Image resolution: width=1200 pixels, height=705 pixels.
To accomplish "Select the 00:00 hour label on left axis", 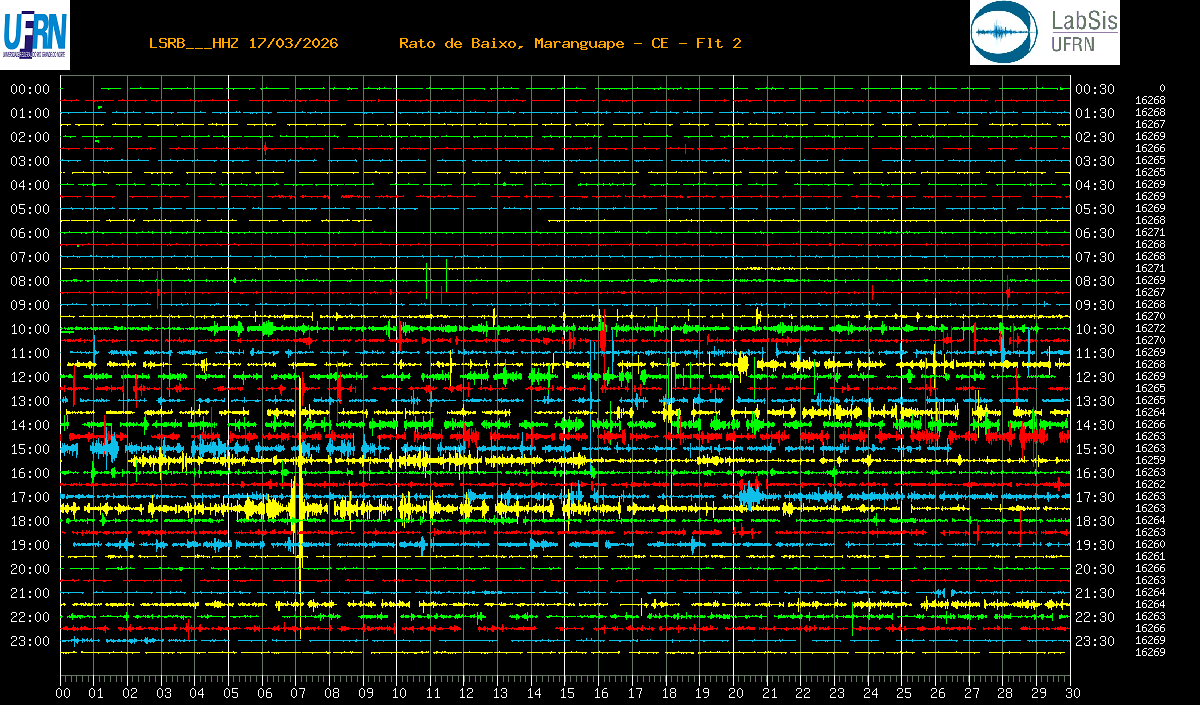I will click(30, 89).
